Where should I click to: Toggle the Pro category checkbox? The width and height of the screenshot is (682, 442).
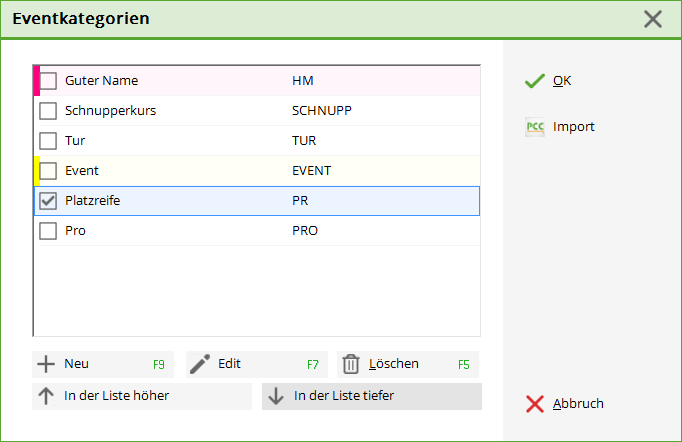point(48,231)
